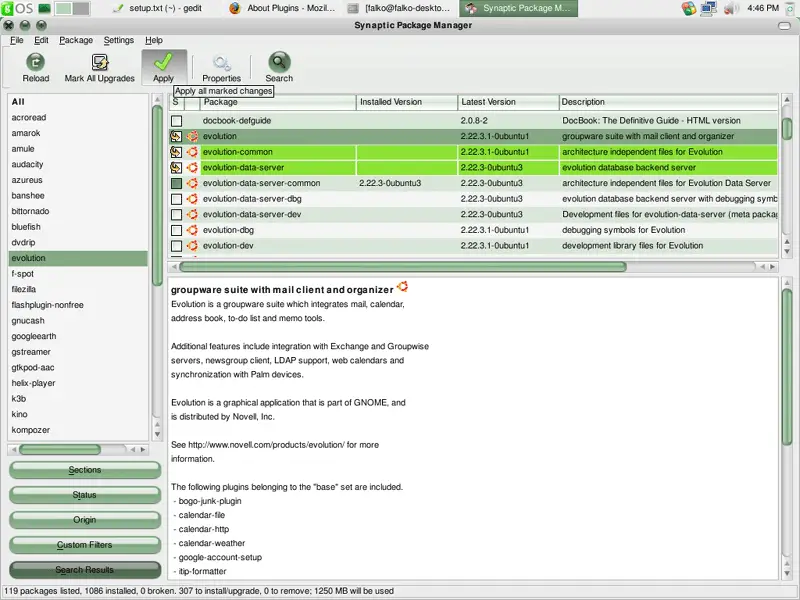Open the File menu
The width and height of the screenshot is (800, 600).
17,40
